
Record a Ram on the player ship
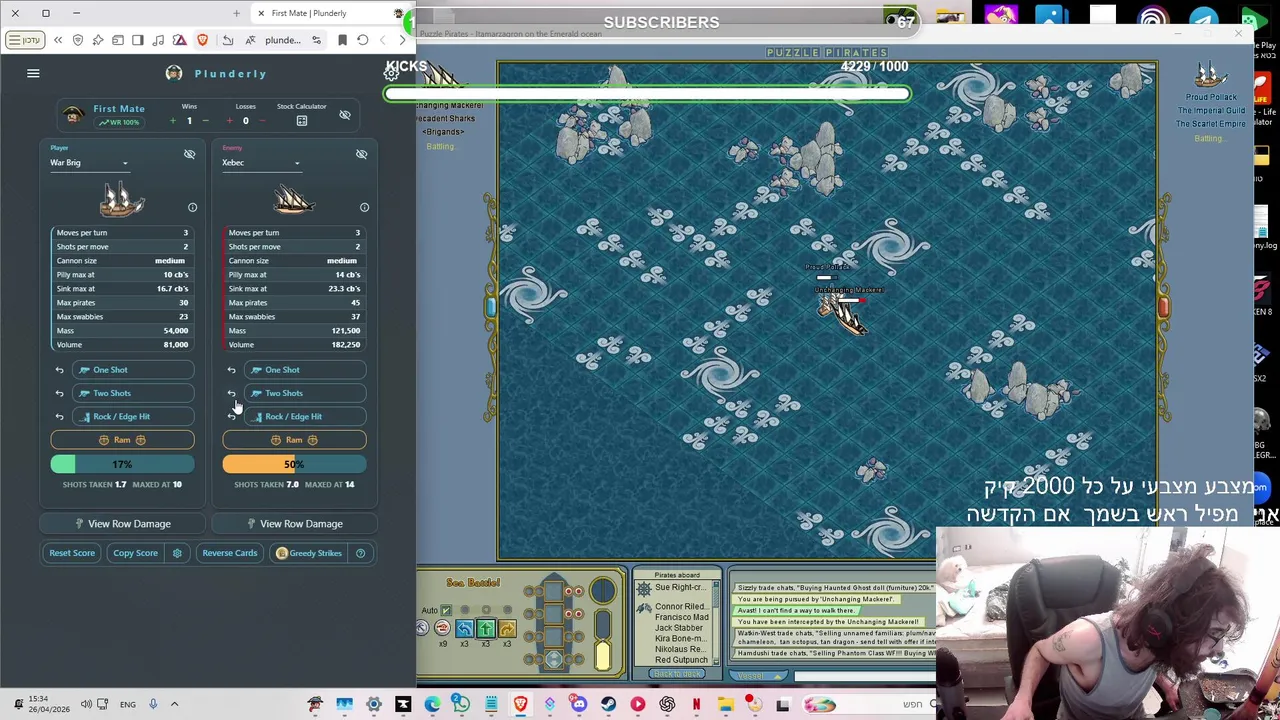(122, 440)
